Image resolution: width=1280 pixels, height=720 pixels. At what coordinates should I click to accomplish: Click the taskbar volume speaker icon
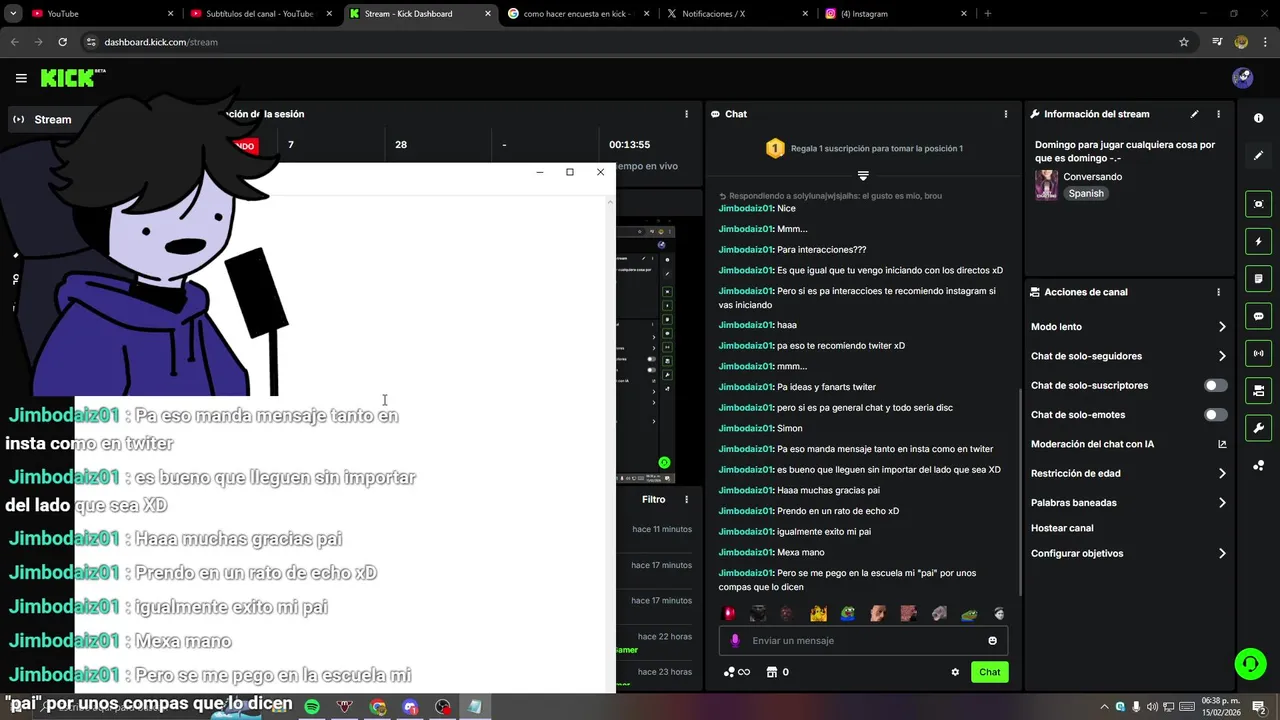coord(1152,707)
